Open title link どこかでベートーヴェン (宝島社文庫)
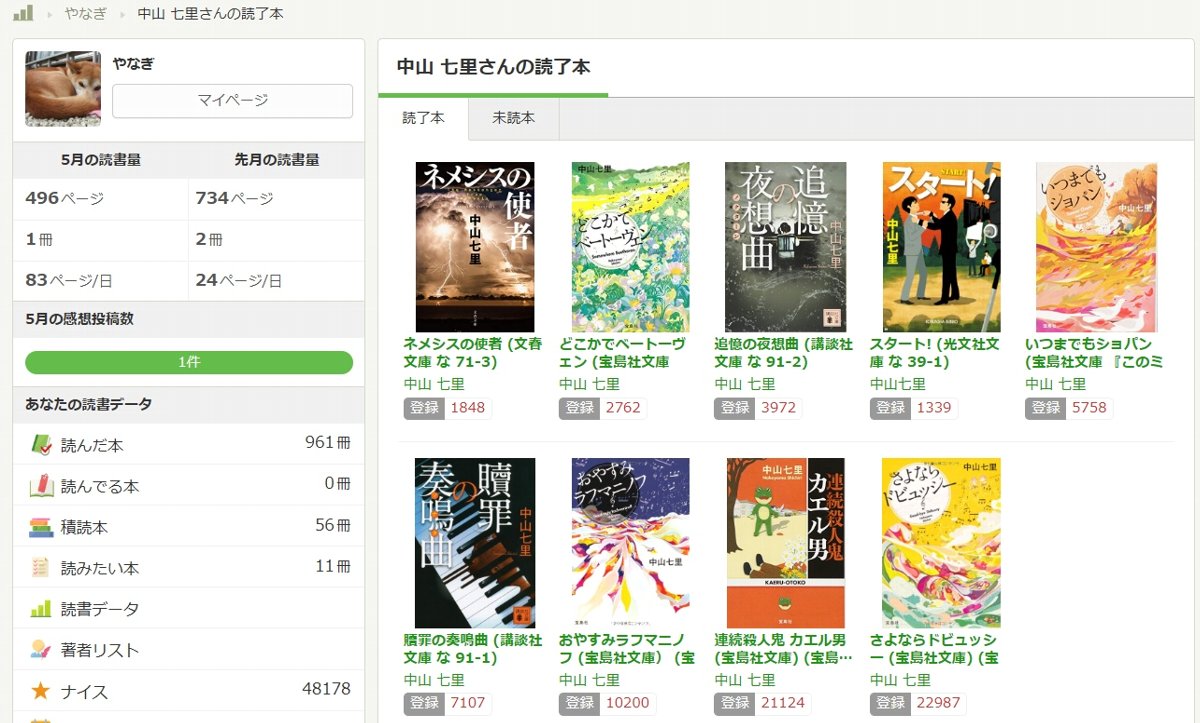 [624, 353]
